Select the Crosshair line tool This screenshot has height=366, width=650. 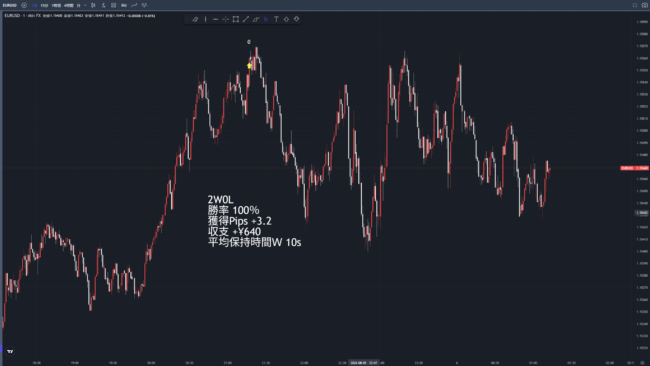226,19
